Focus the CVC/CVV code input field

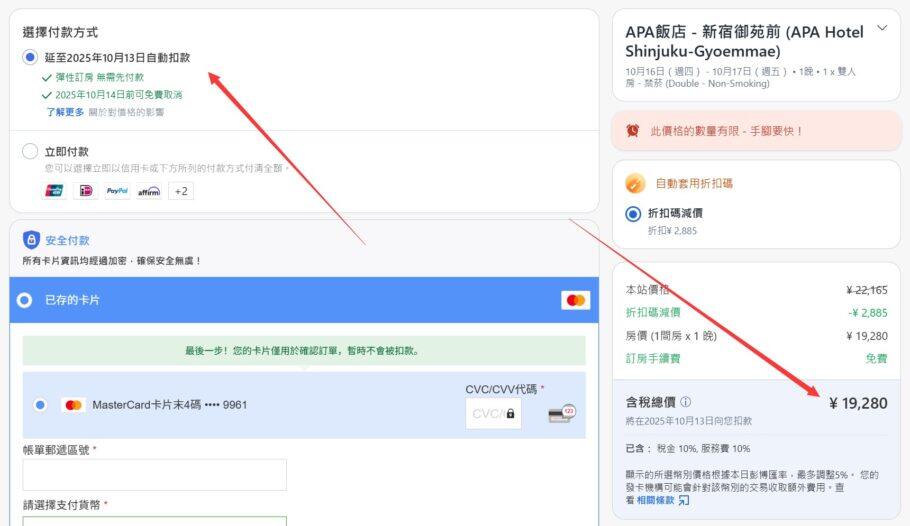[x=493, y=413]
